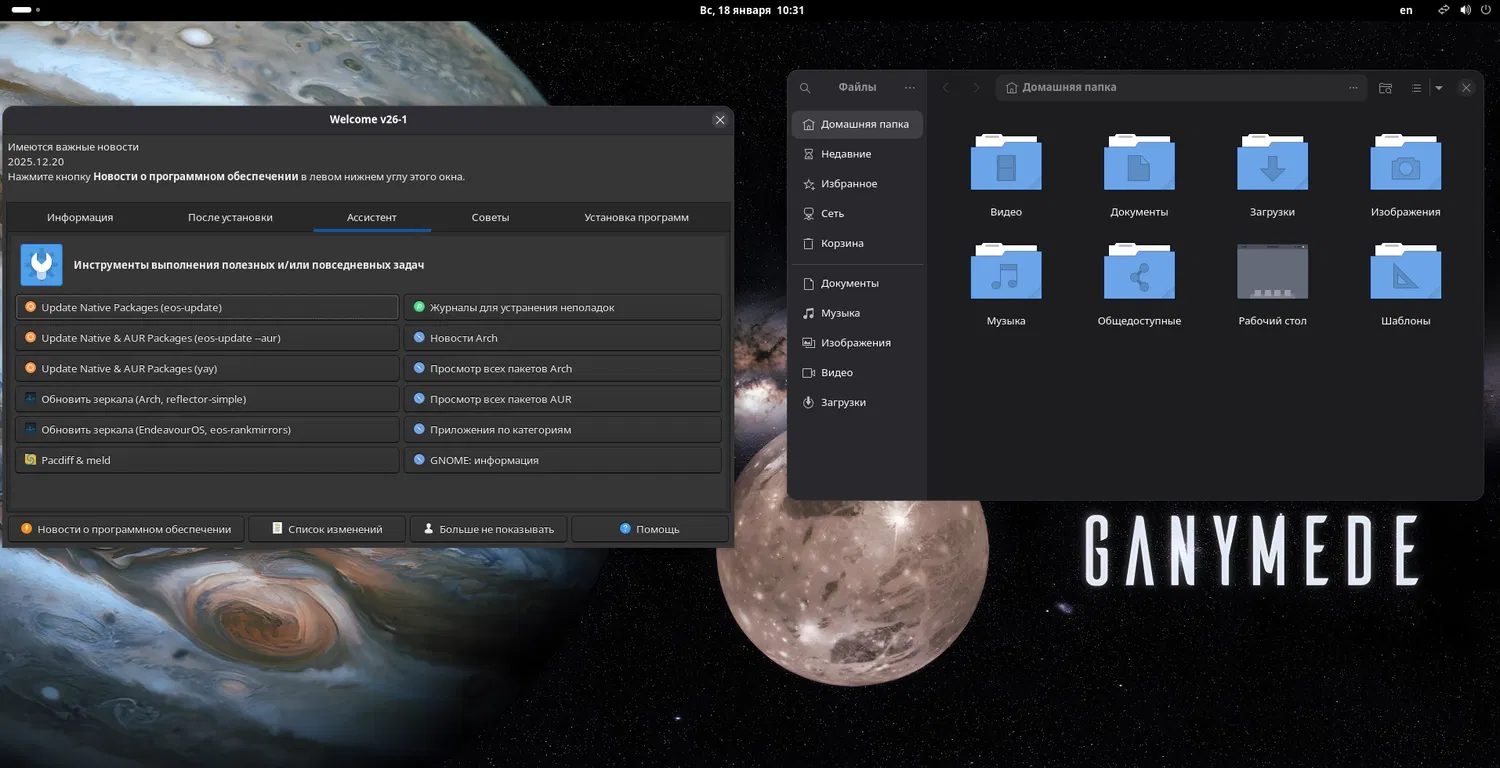
Task: Click the search-everywhere folder icon in Files
Action: click(1385, 88)
